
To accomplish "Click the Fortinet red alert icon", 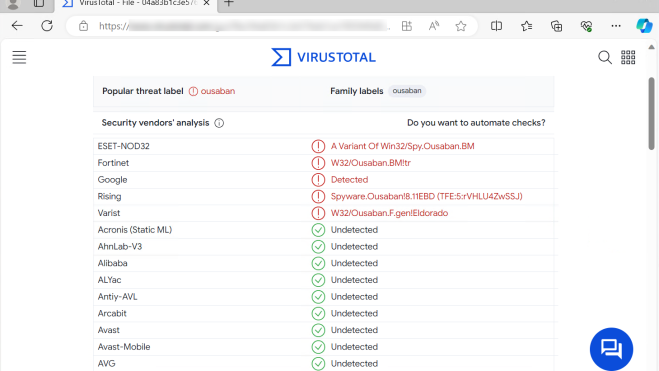I will [318, 163].
